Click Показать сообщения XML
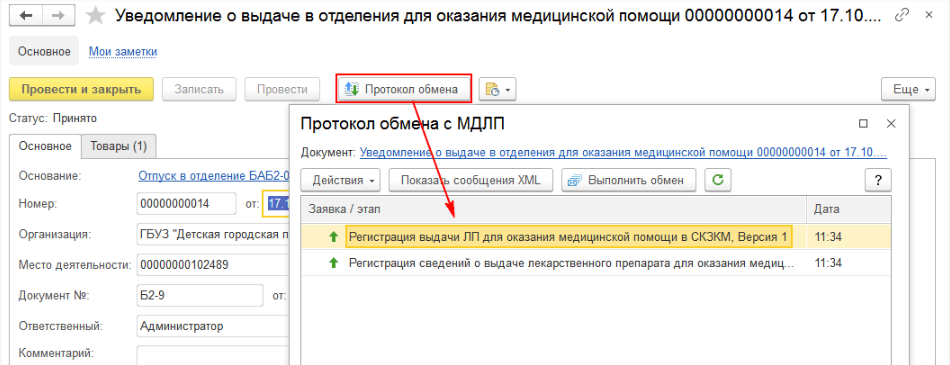 click(471, 180)
